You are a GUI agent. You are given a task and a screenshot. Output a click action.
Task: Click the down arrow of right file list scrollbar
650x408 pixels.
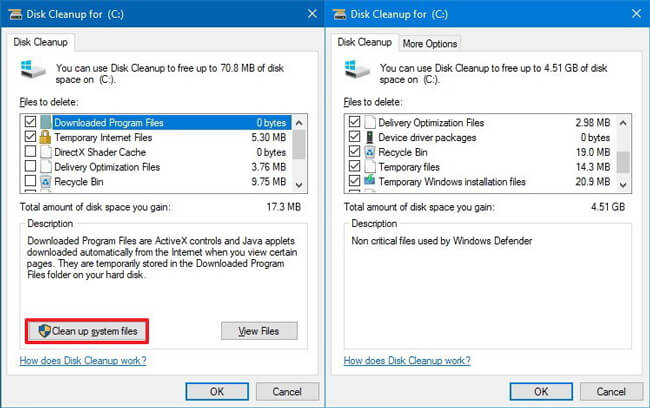tap(623, 185)
